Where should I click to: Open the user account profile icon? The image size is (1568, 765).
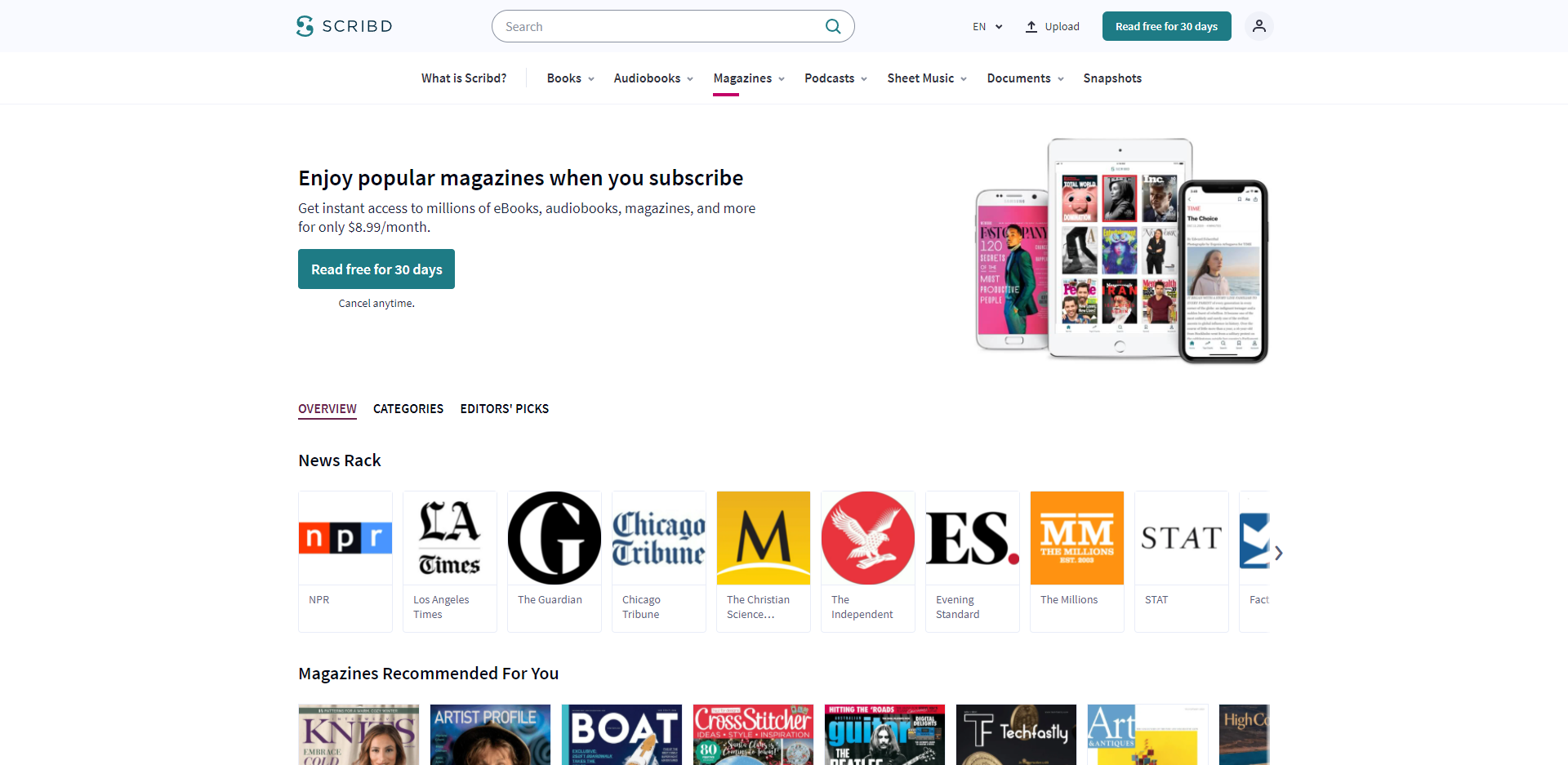point(1258,26)
